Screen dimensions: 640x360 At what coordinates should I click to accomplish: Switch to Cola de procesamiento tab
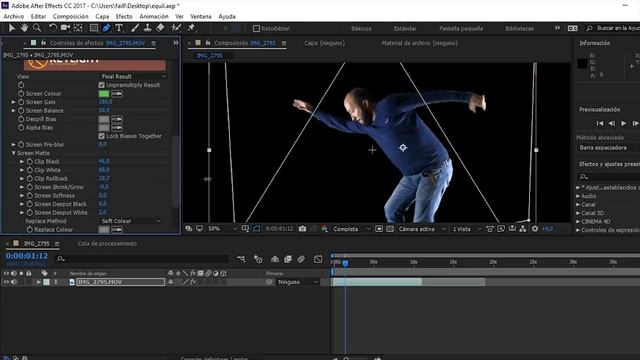107,244
